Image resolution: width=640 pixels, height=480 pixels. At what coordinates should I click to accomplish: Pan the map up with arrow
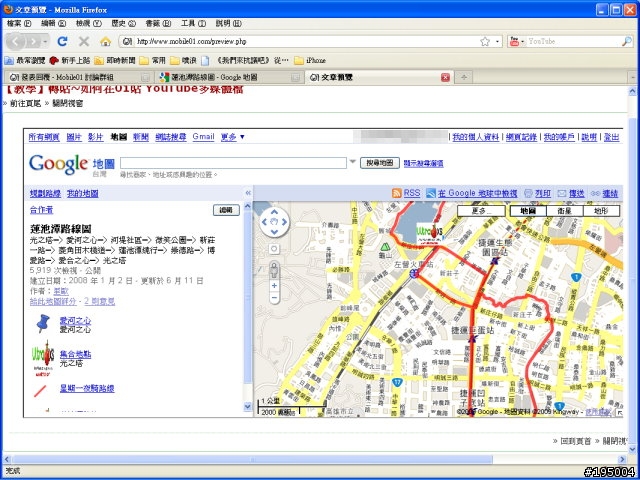pyautogui.click(x=274, y=211)
